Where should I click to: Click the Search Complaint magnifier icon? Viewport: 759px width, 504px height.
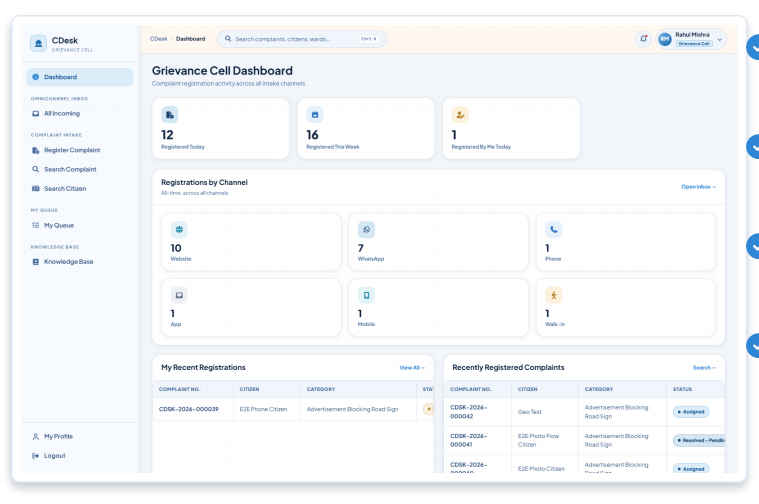click(35, 169)
